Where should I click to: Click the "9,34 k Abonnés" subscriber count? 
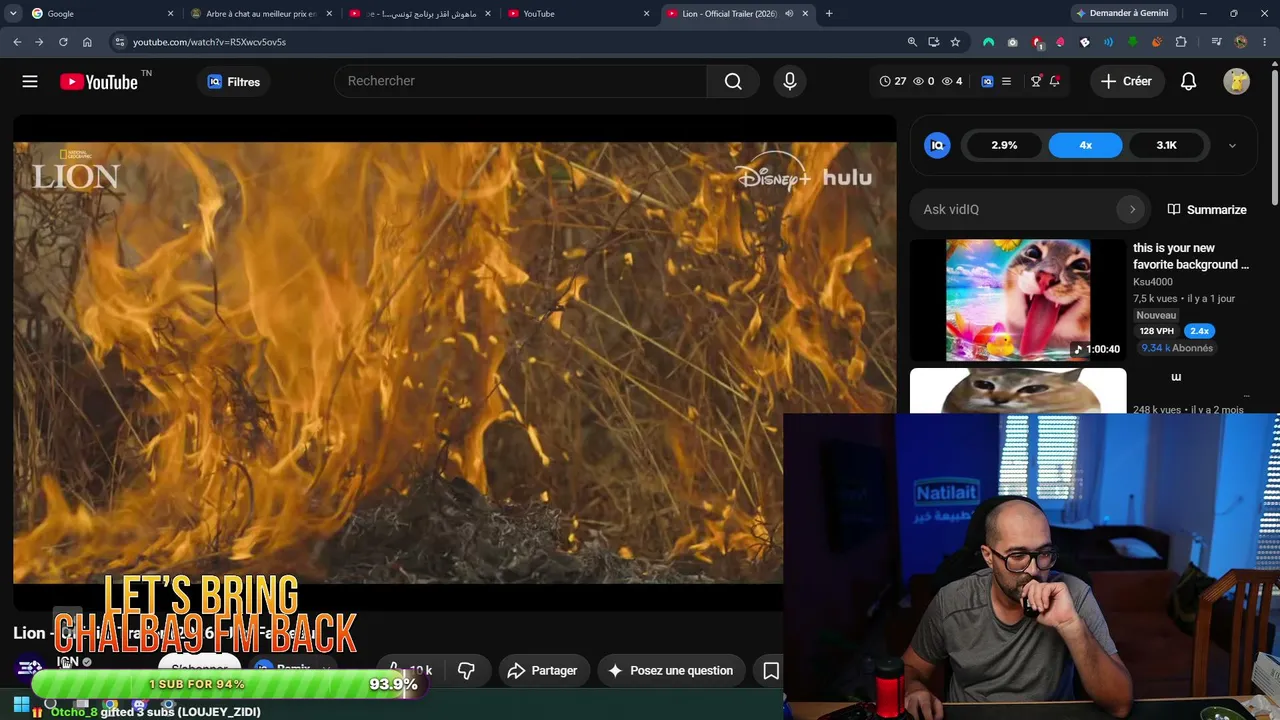[1177, 348]
